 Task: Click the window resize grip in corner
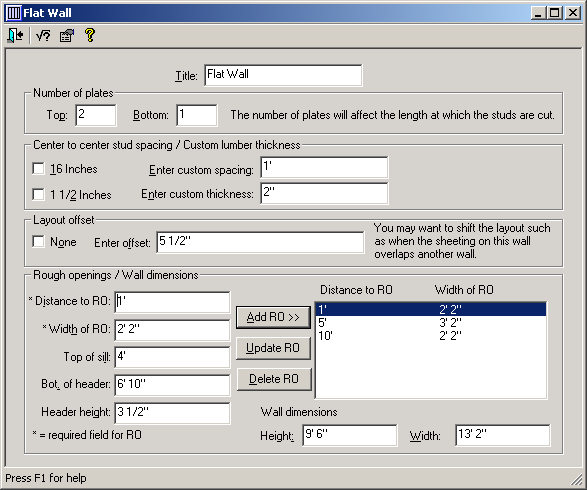(x=577, y=480)
